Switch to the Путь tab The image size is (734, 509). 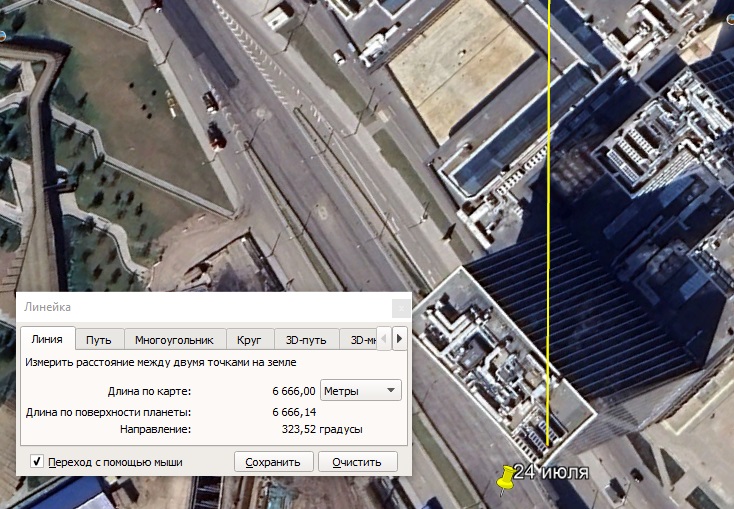pyautogui.click(x=99, y=340)
